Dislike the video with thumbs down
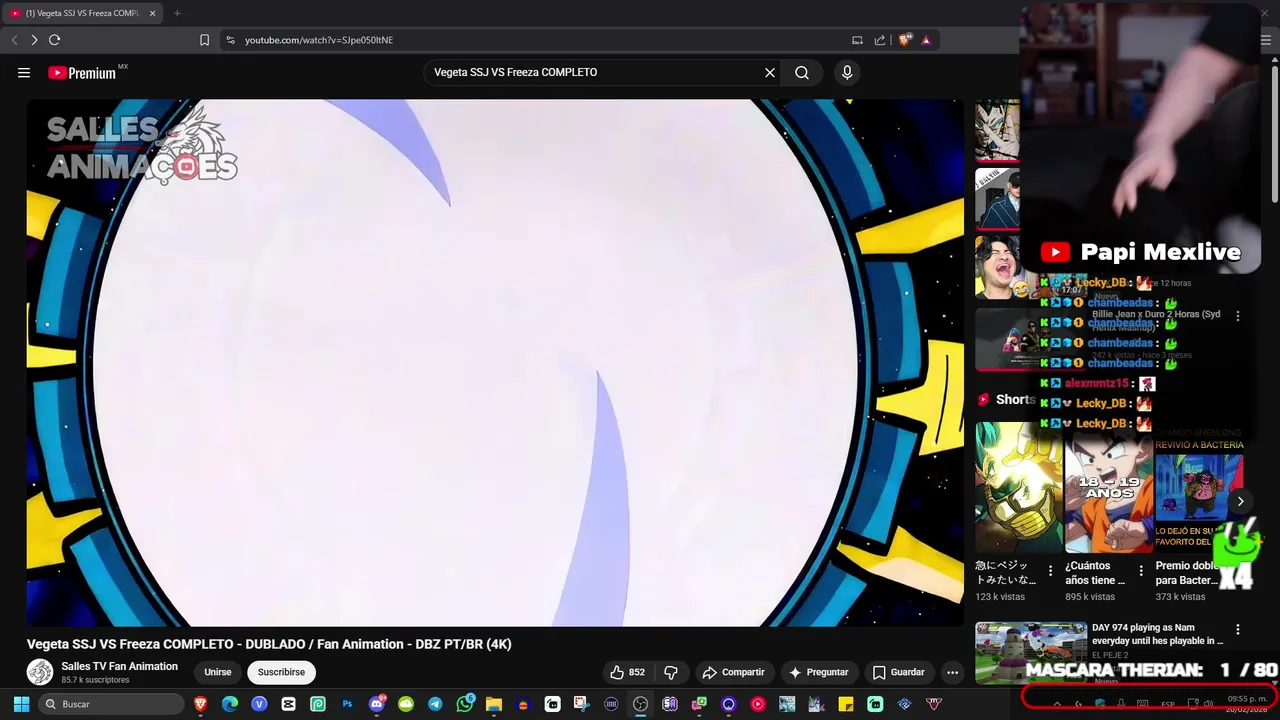 tap(671, 673)
